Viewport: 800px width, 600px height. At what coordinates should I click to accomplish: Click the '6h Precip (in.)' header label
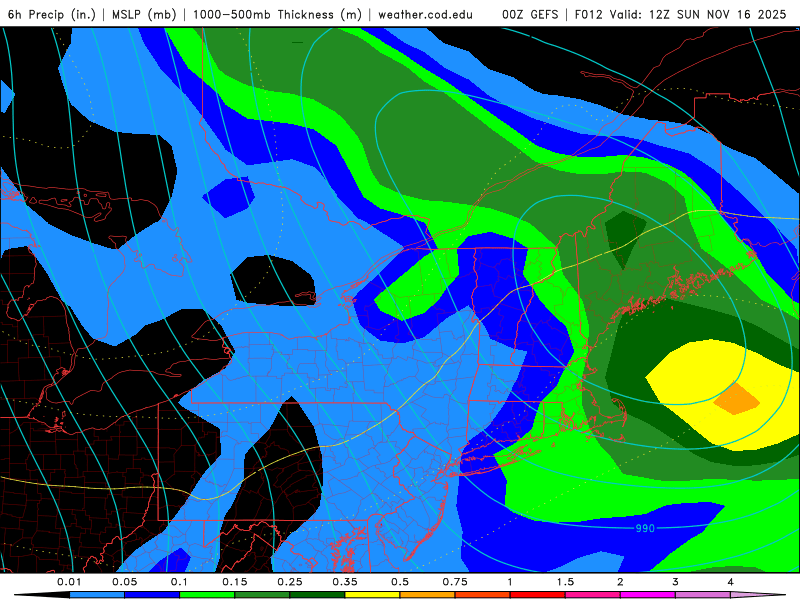coord(52,14)
